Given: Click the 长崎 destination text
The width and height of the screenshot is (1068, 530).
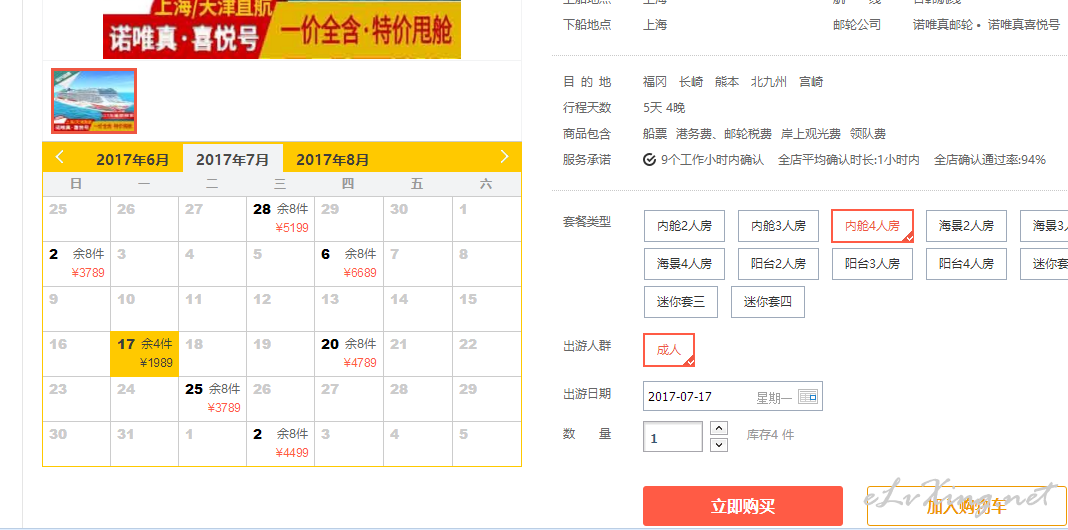Looking at the screenshot, I should pos(691,82).
